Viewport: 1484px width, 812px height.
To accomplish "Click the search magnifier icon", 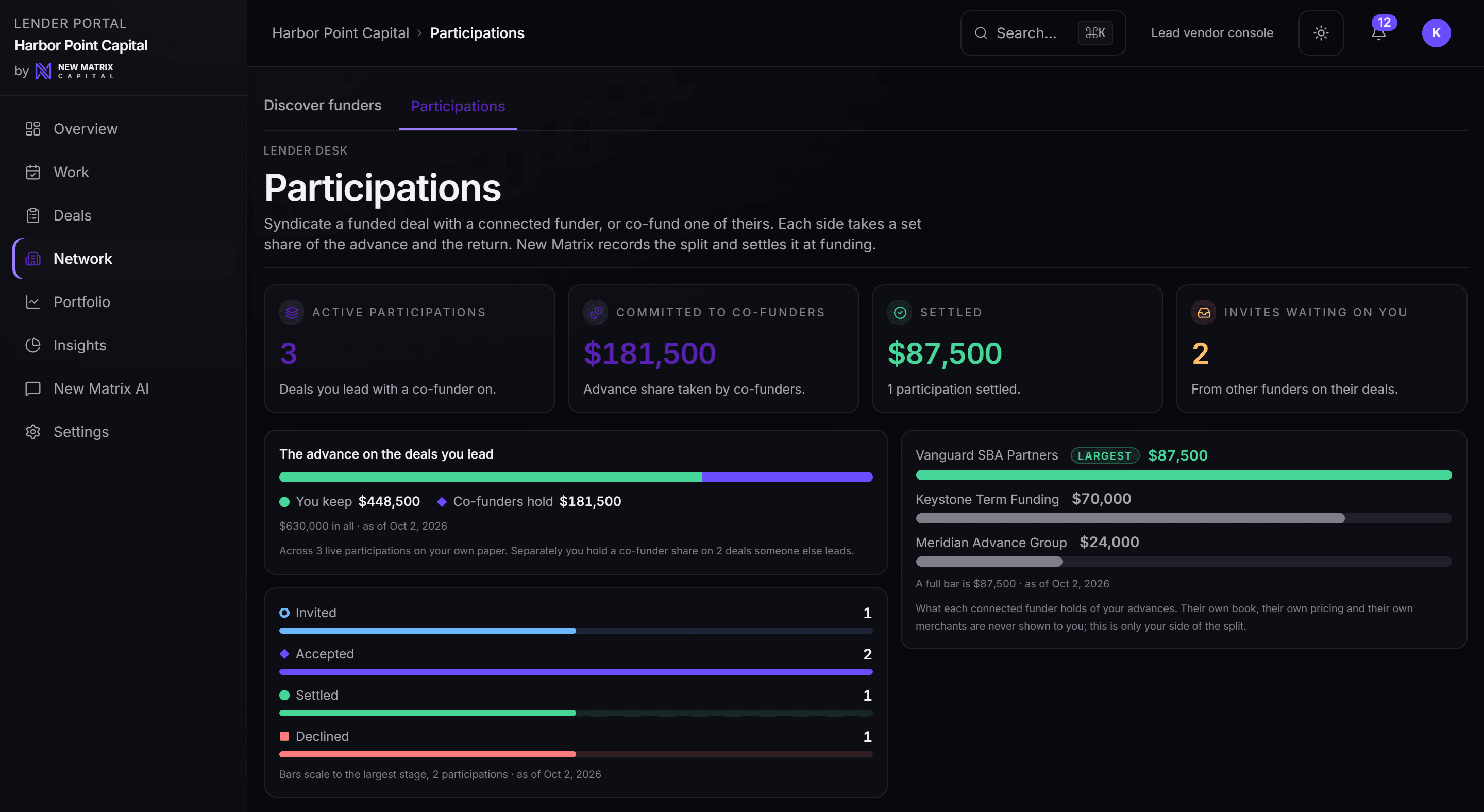I will point(981,33).
